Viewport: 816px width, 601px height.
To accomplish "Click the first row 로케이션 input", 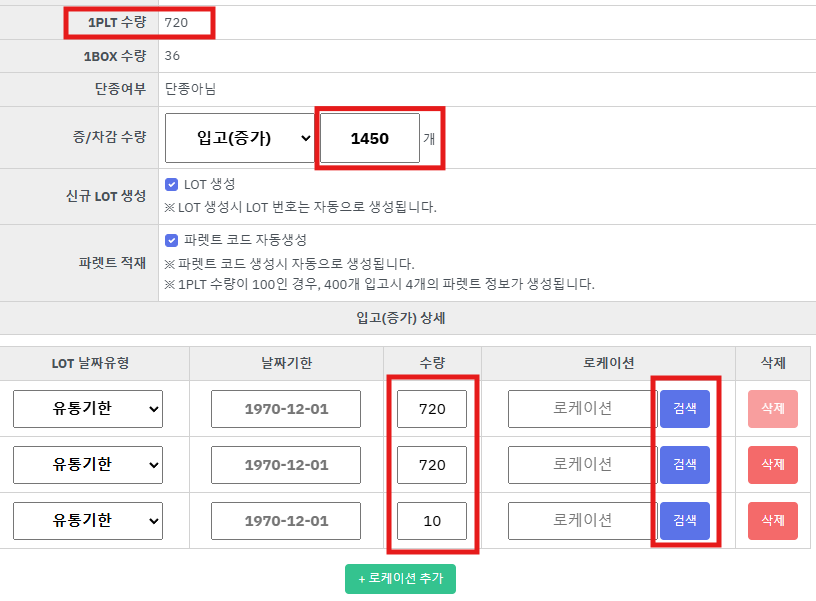I will tap(582, 409).
